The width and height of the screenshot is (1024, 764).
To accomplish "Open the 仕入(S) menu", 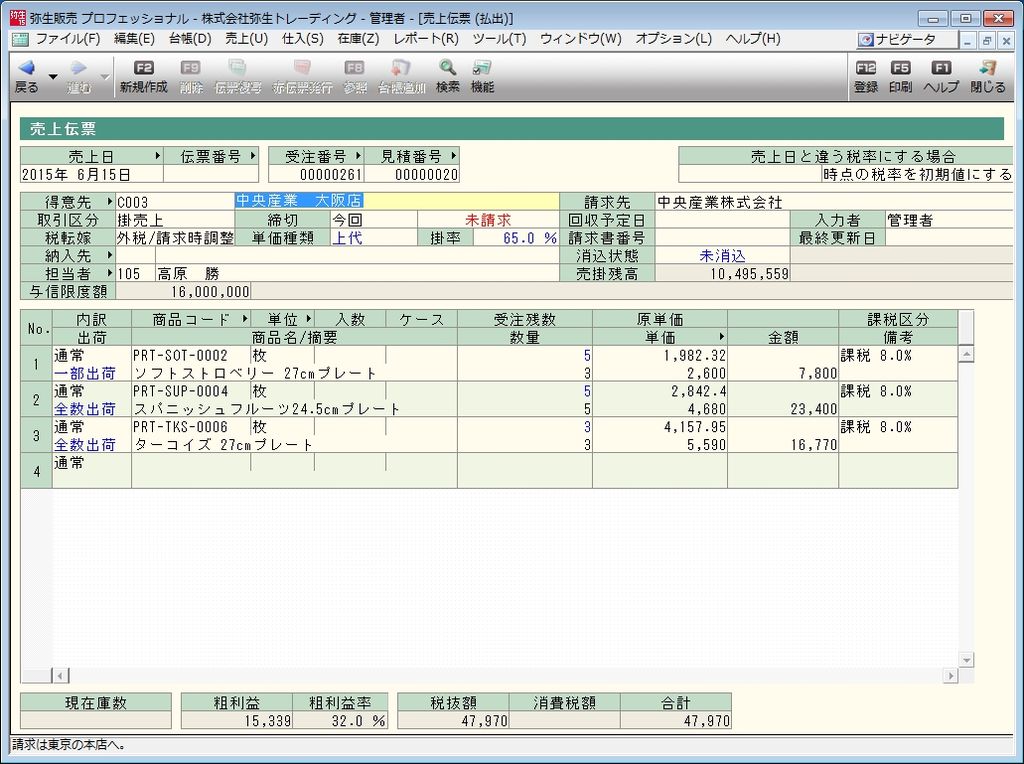I will click(x=302, y=39).
